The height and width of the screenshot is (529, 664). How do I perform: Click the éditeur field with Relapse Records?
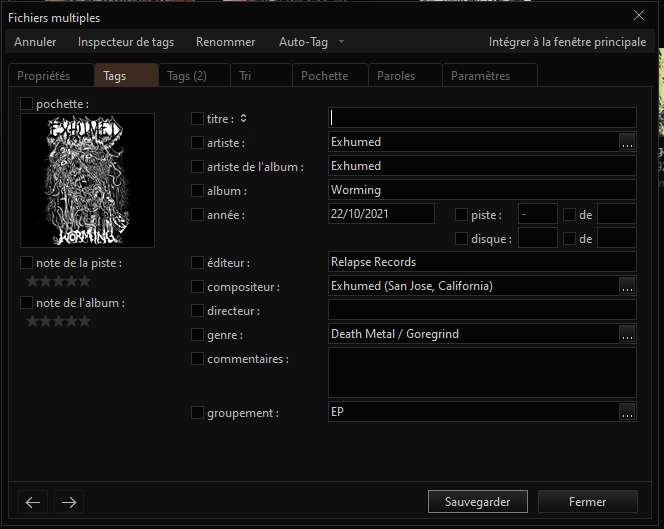(x=482, y=262)
